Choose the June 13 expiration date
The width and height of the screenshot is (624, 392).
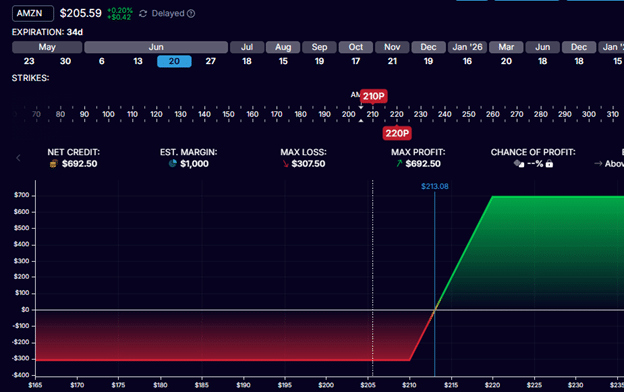(x=138, y=61)
